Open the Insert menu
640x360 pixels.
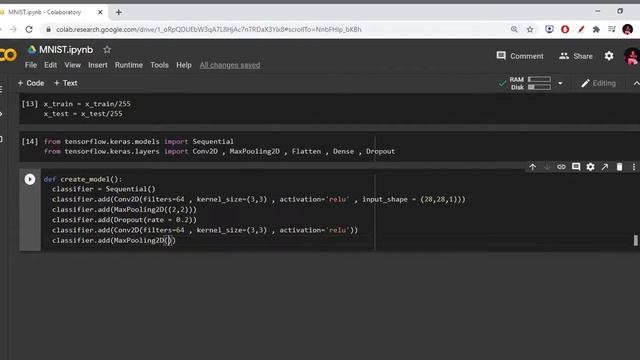(x=98, y=65)
